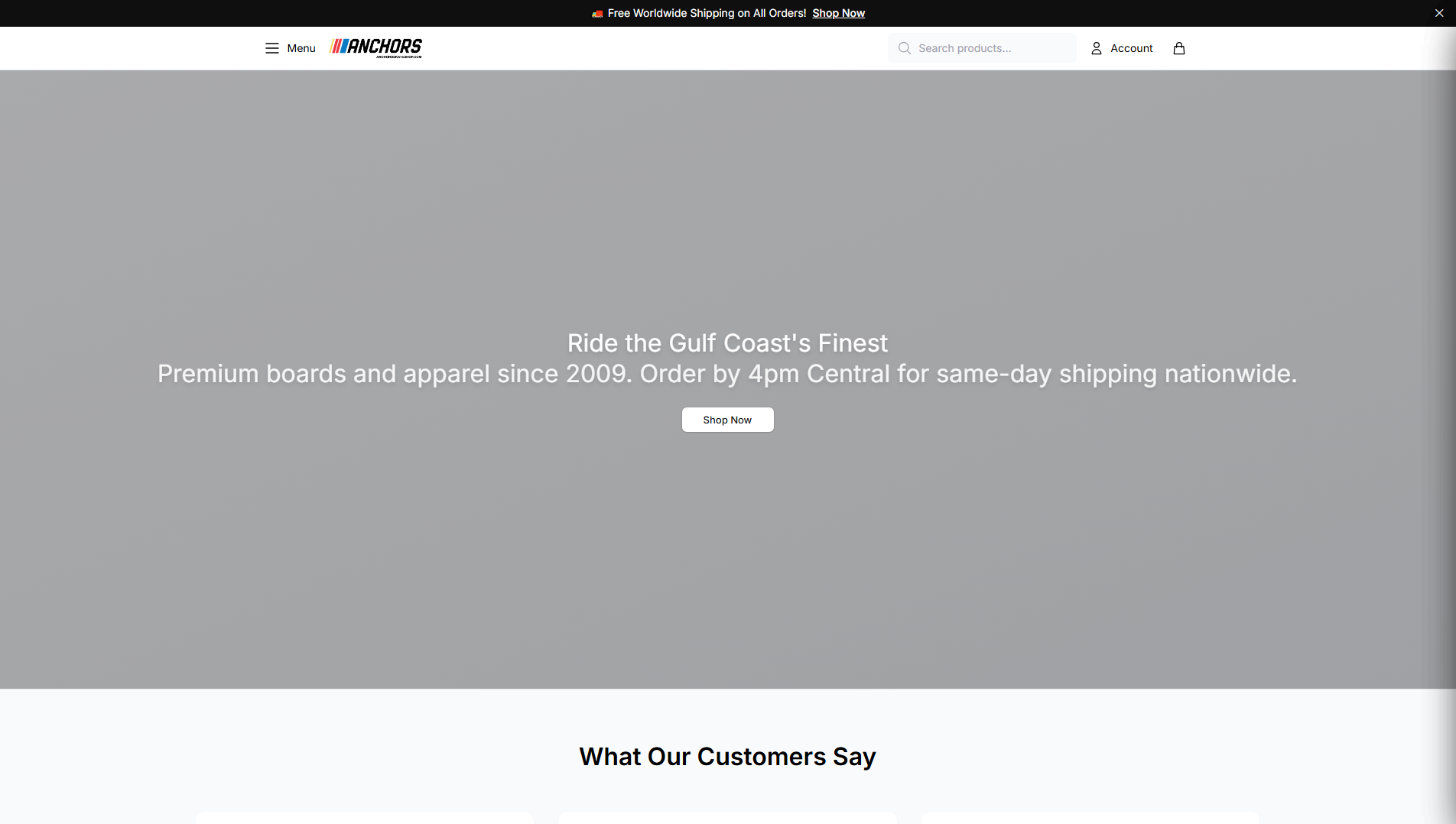Open the hamburger Menu icon

271,48
